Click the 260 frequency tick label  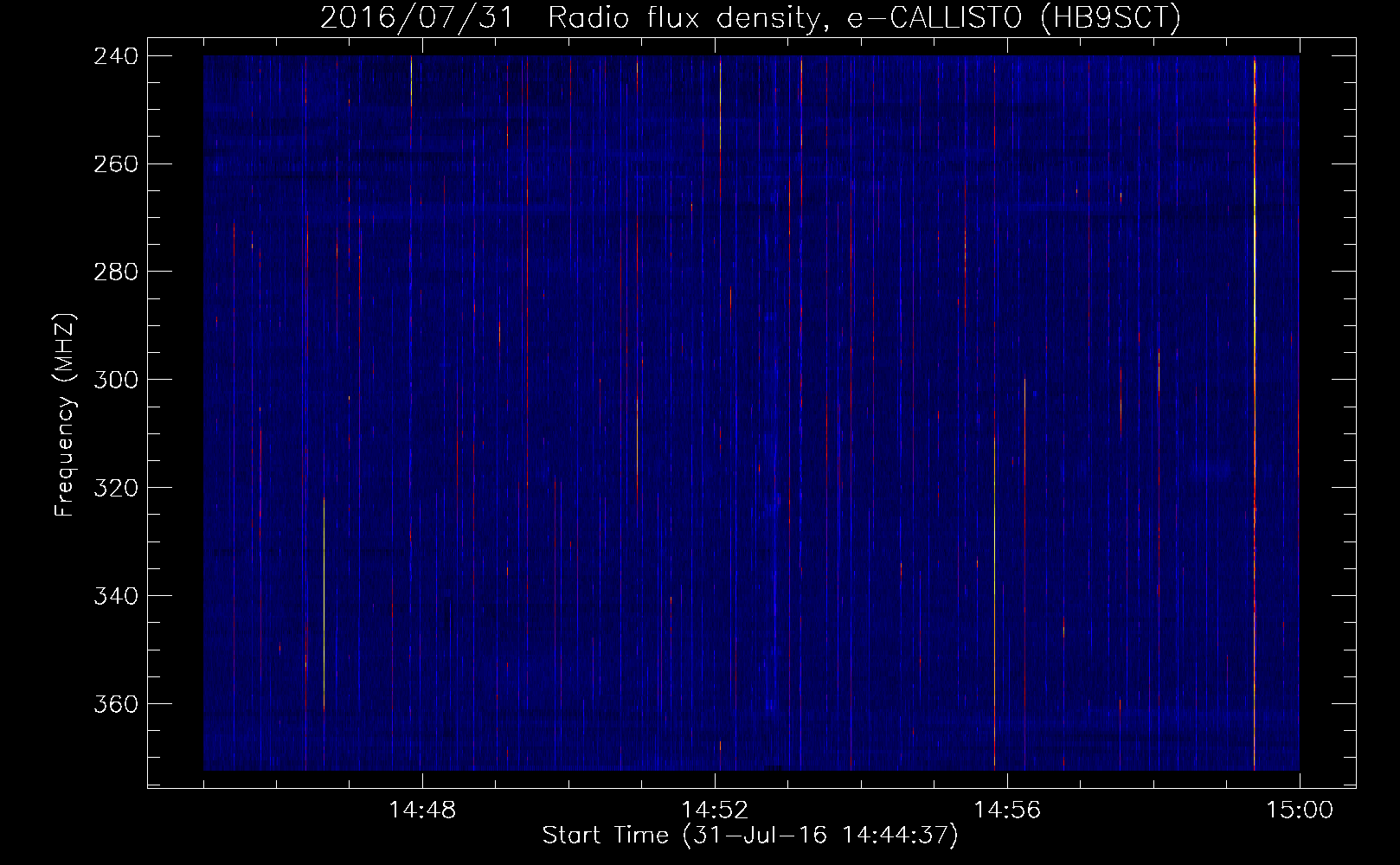pos(115,163)
